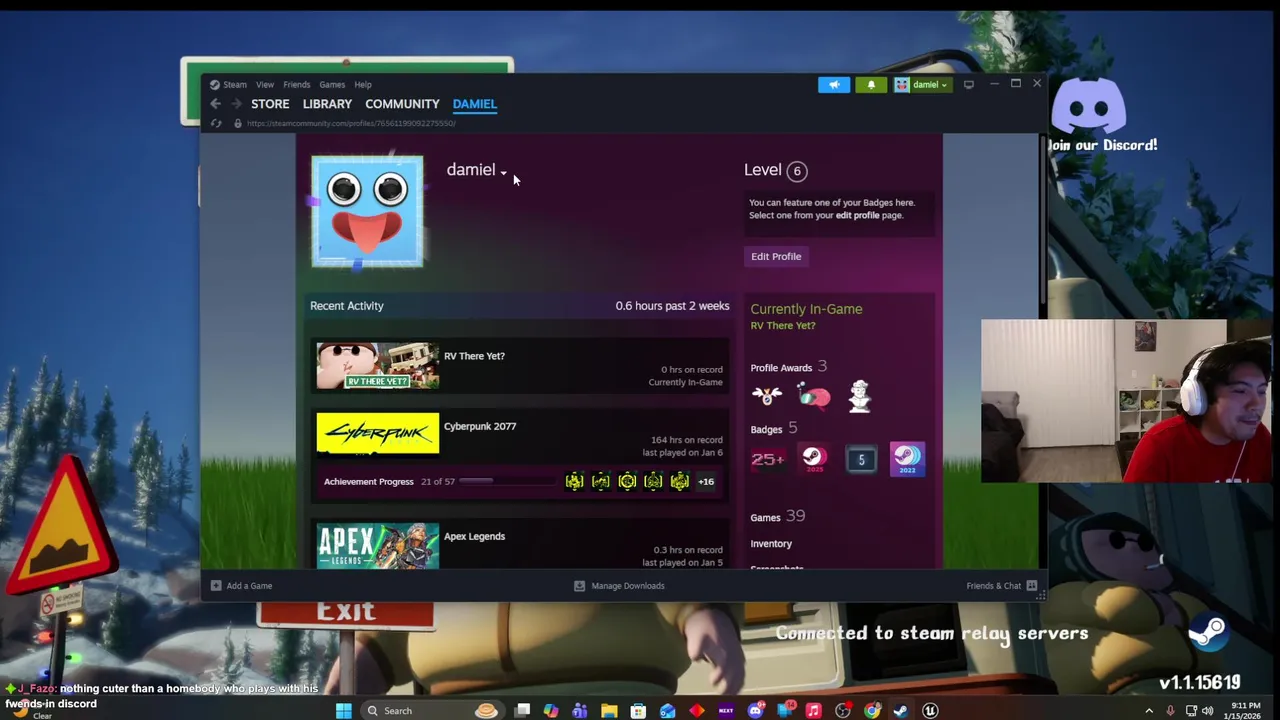1280x720 pixels.
Task: Open the RV There Yet? game thumbnail
Action: 377,366
